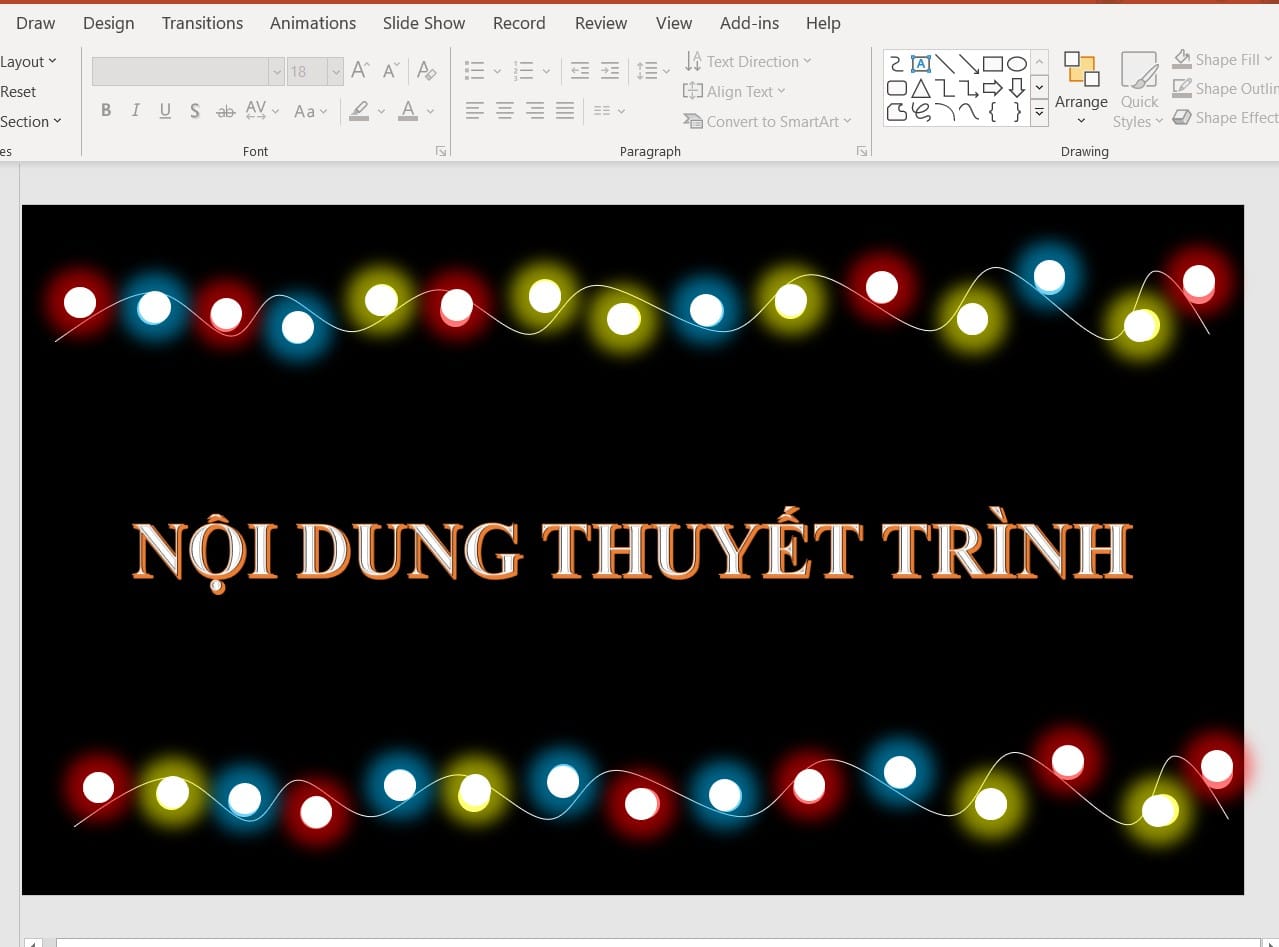This screenshot has width=1279, height=947.
Task: Open the font name dropdown
Action: coord(276,71)
